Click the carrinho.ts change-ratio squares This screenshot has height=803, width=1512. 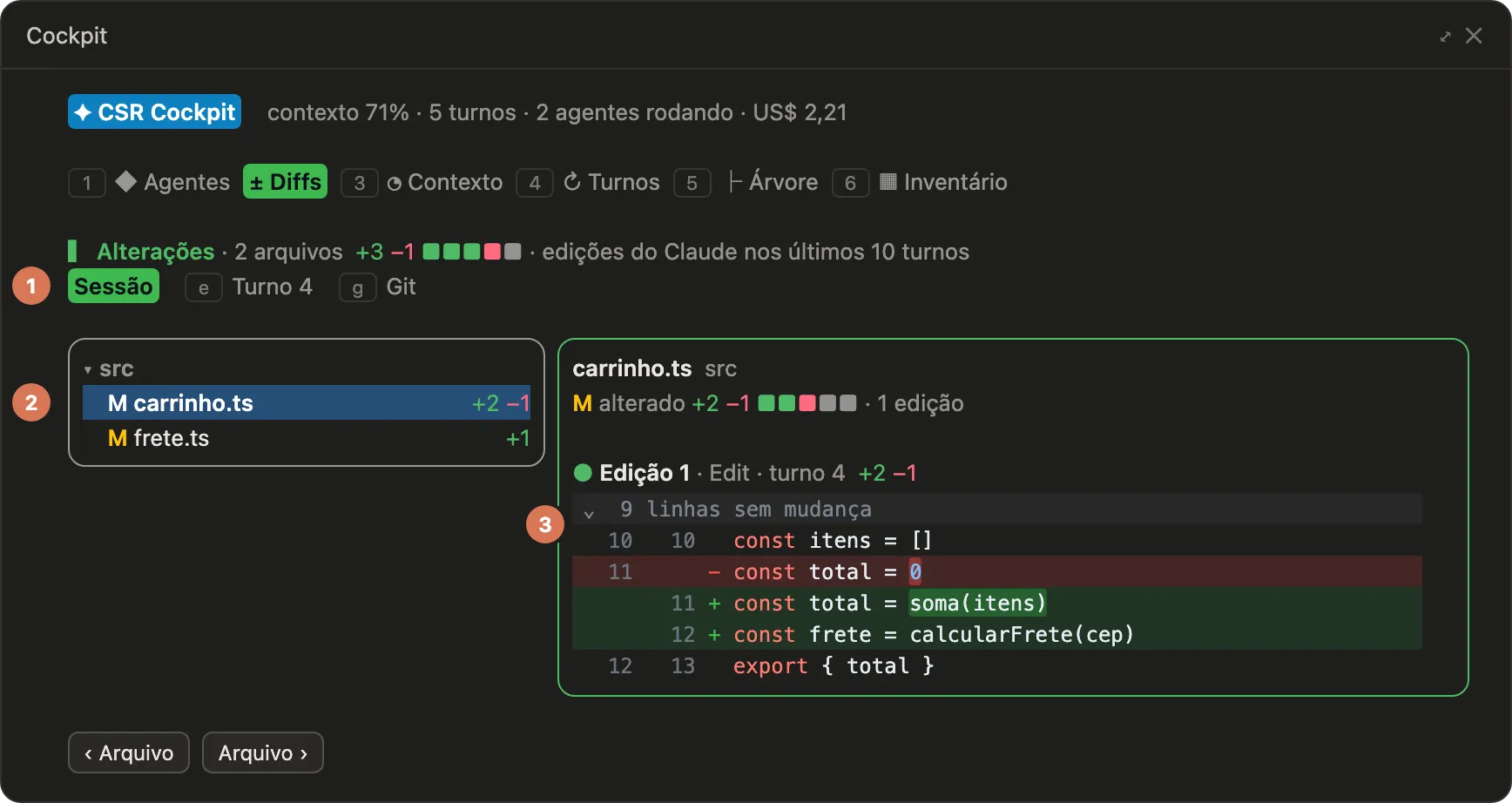coord(807,403)
